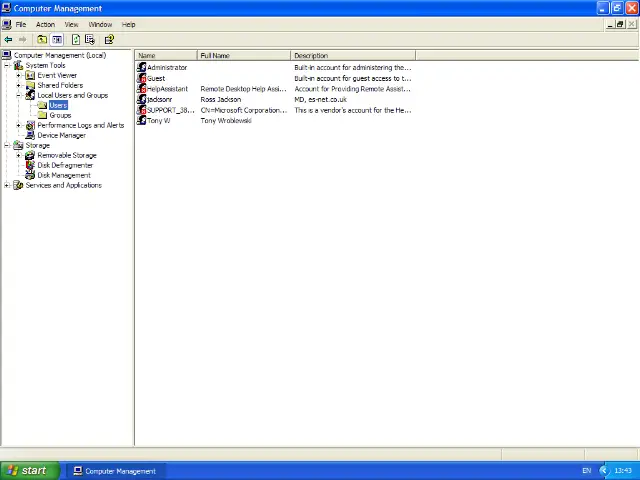Click the HelpAssistant user icon

142,89
